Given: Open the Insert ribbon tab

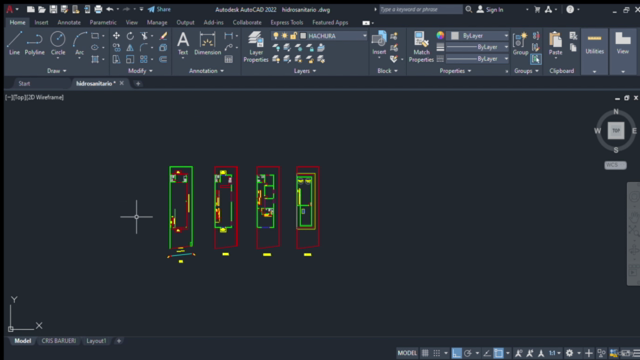Looking at the screenshot, I should click(x=41, y=22).
